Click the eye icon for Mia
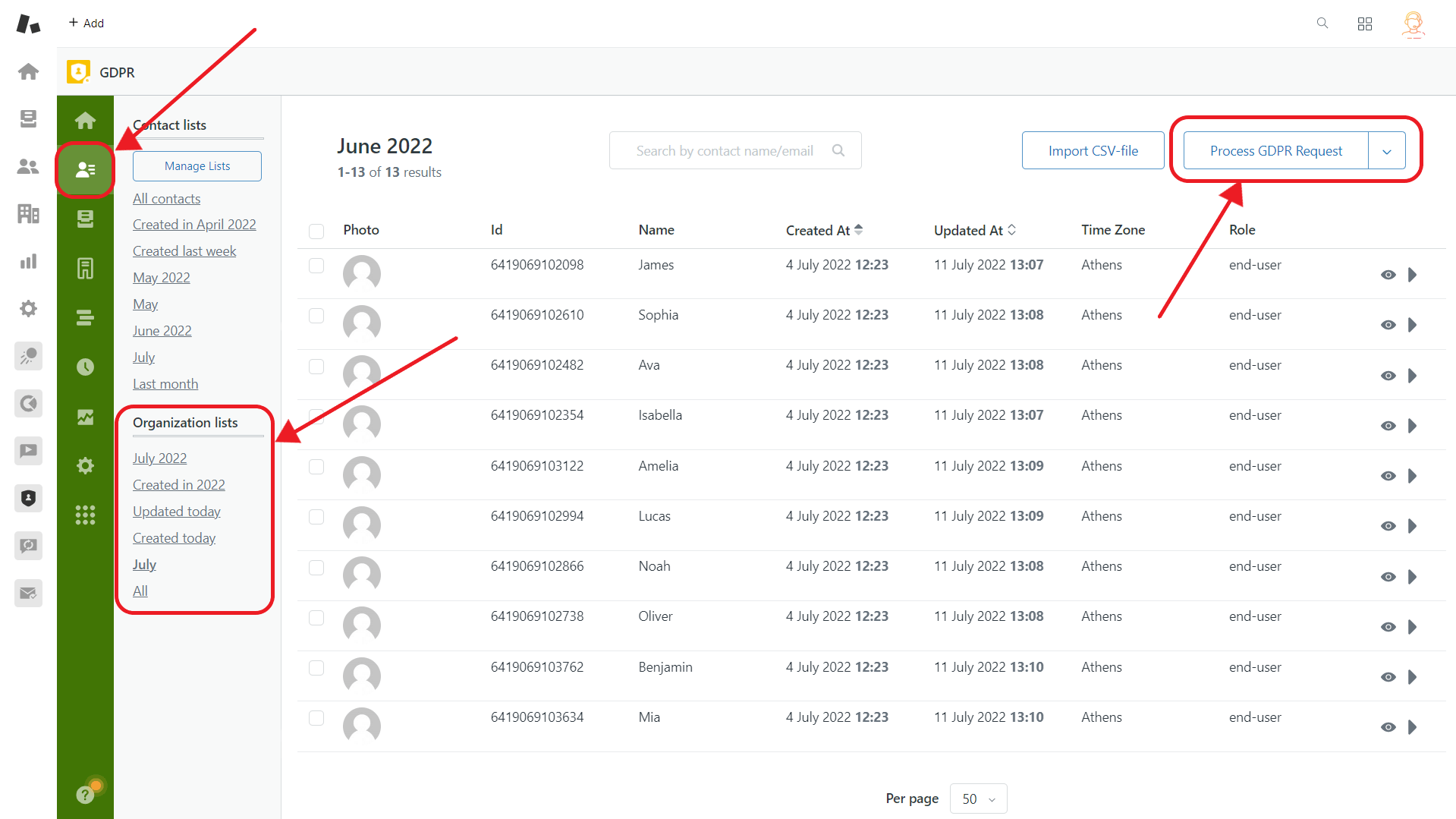Screen dimensions: 1456x819 click(x=1388, y=727)
